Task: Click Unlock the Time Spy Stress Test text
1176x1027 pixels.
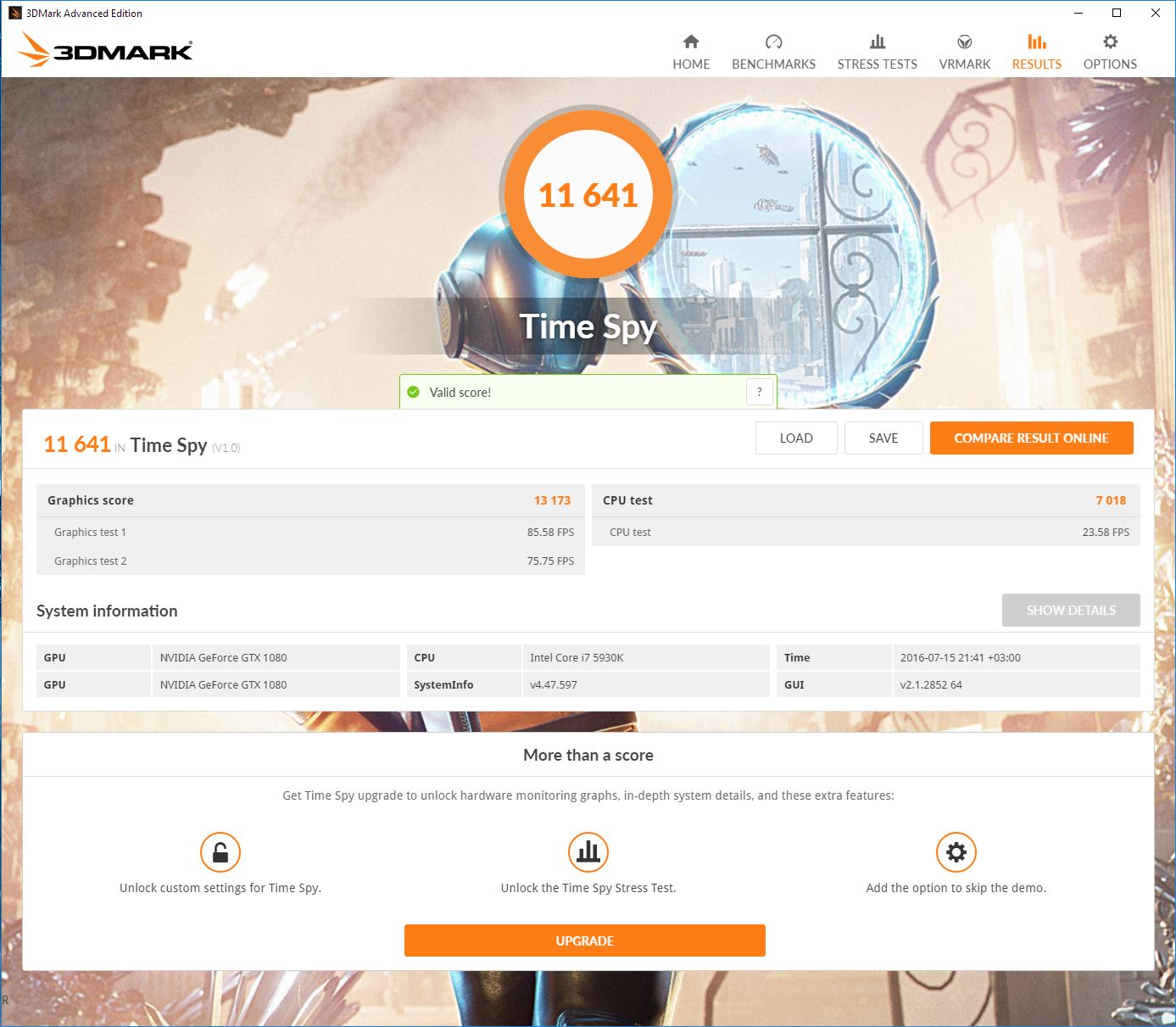Action: point(588,888)
